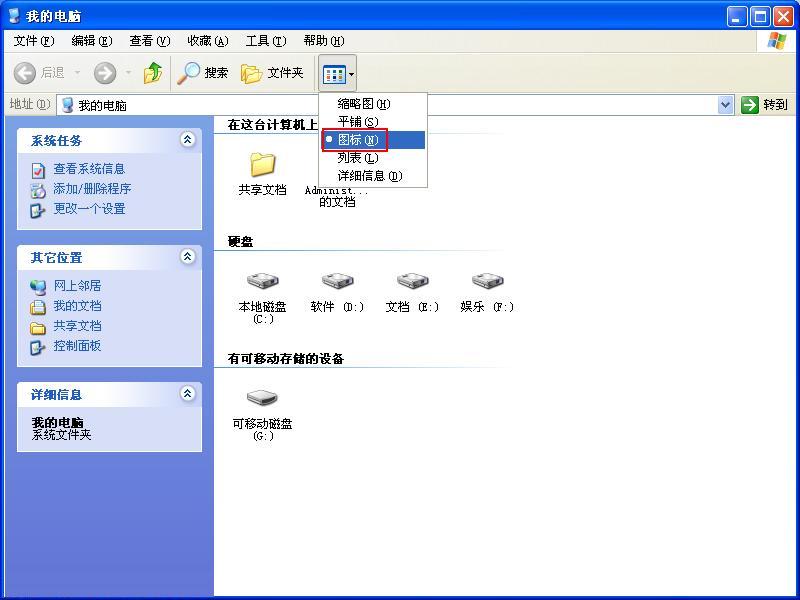Image resolution: width=800 pixels, height=600 pixels.
Task: Open the 帮助(H) help menu
Action: 324,41
